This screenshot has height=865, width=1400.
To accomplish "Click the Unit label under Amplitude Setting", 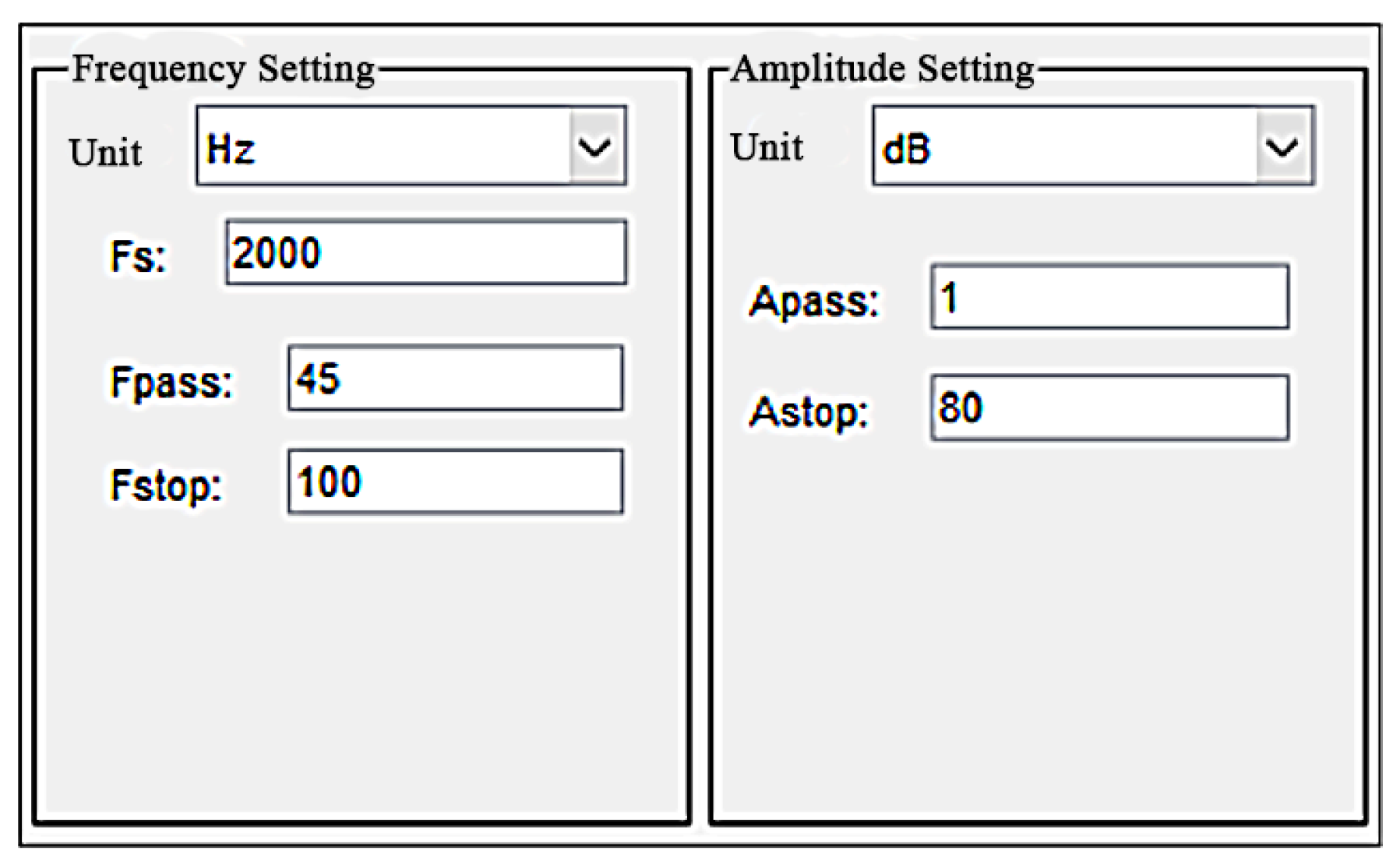I will [767, 147].
